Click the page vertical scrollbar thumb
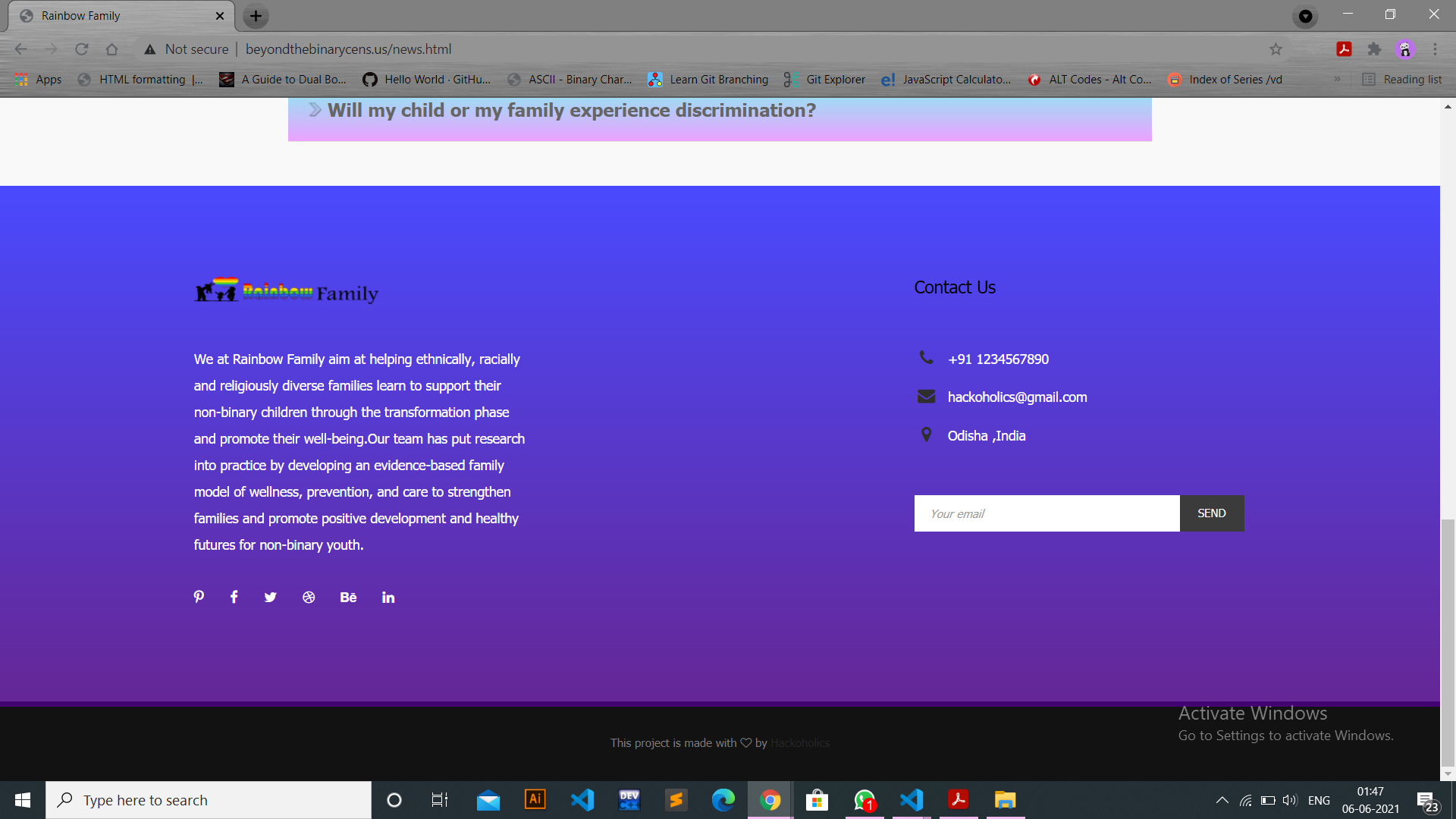The image size is (1456, 819). click(1448, 643)
